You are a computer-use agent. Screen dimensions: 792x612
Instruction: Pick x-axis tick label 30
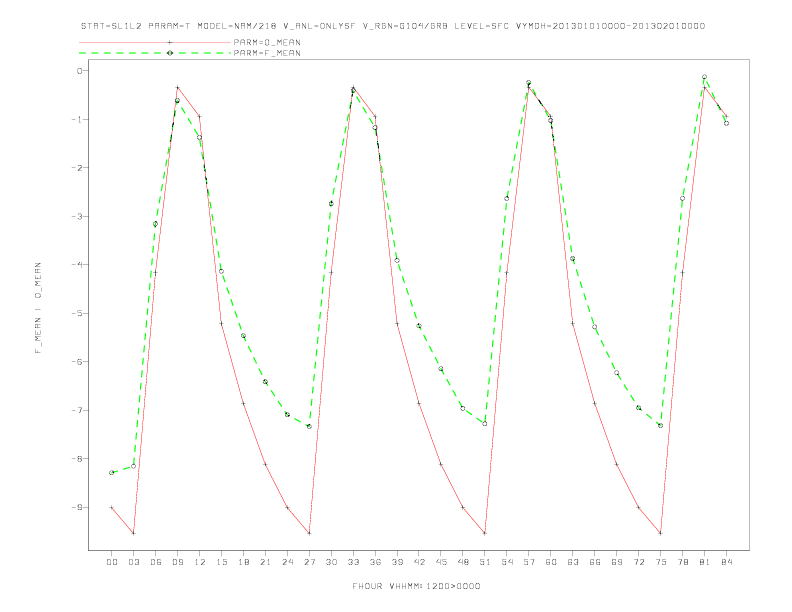pyautogui.click(x=331, y=562)
